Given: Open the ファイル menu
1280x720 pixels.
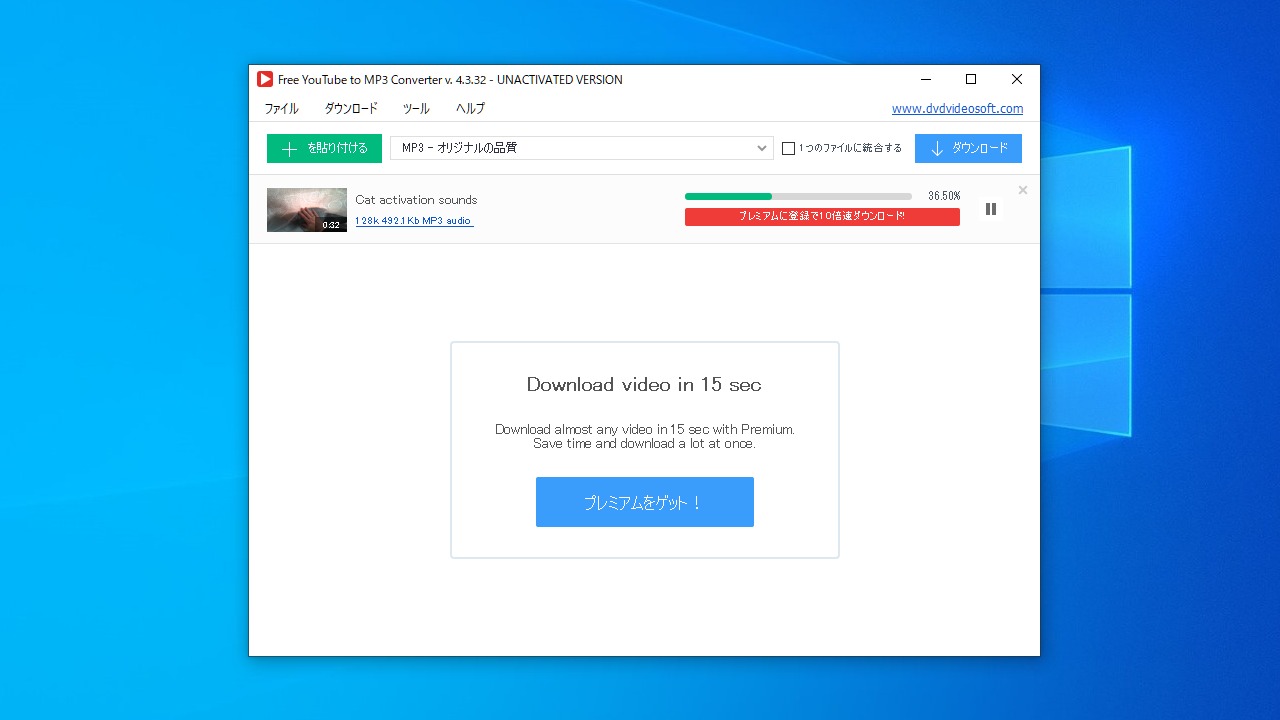Looking at the screenshot, I should 281,108.
